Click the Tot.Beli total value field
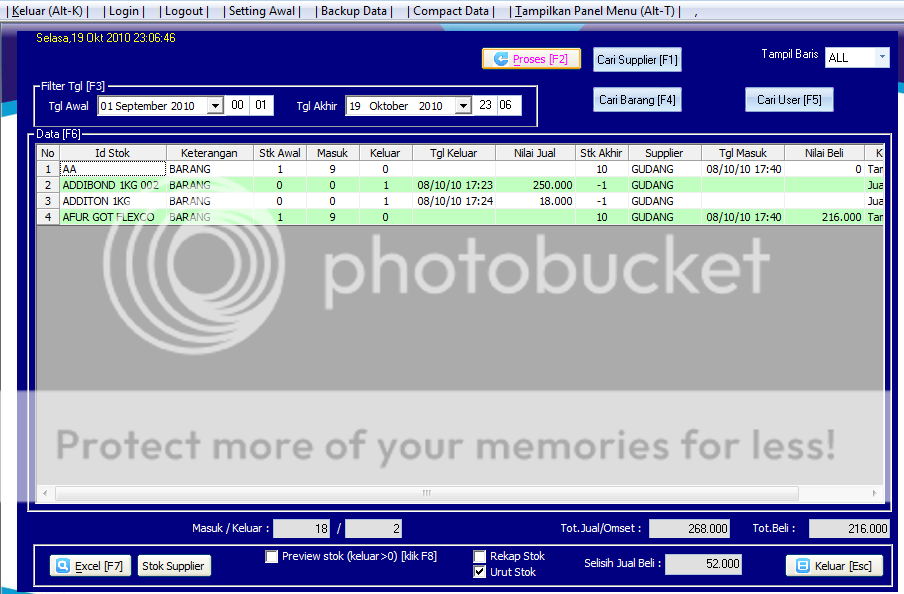 pos(849,528)
